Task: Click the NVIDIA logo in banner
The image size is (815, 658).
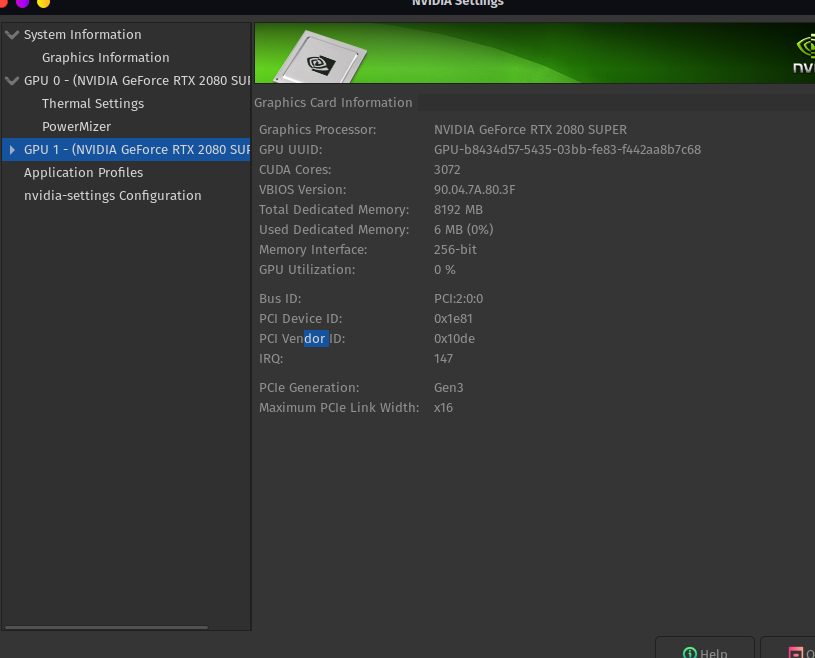Action: 805,54
